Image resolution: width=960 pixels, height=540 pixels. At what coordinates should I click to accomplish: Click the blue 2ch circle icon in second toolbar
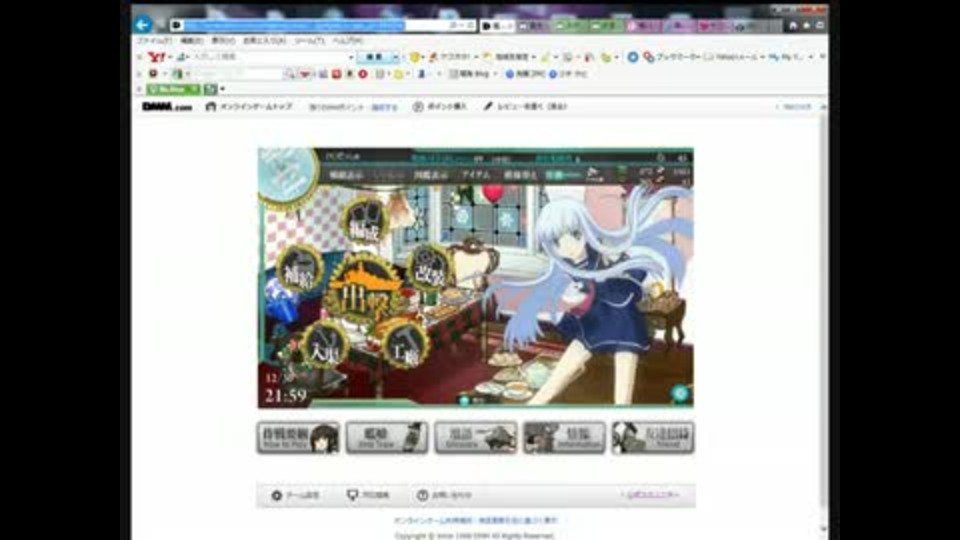509,74
